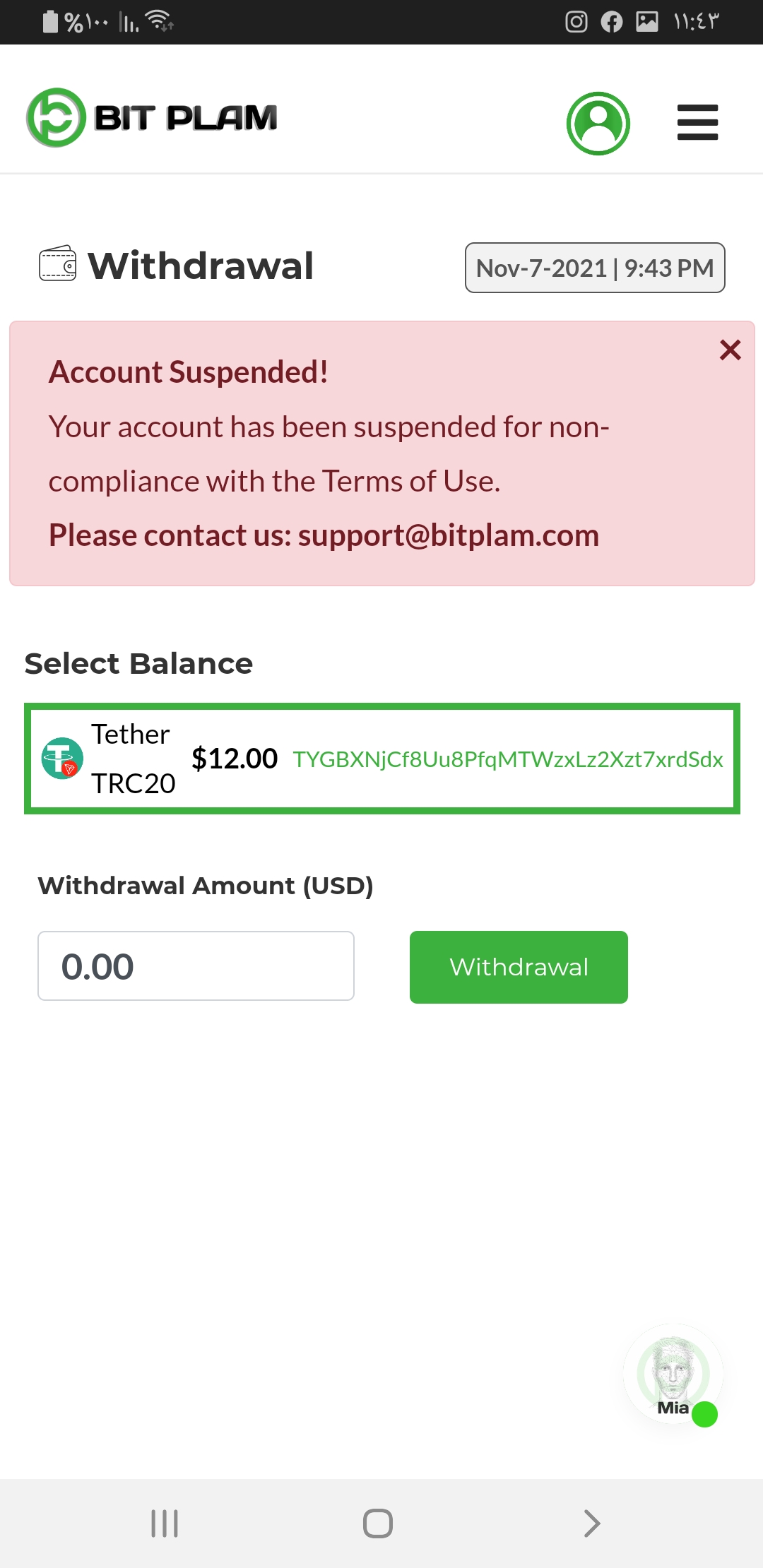Click the $12.00 balance amount
763x1568 pixels.
coord(235,759)
